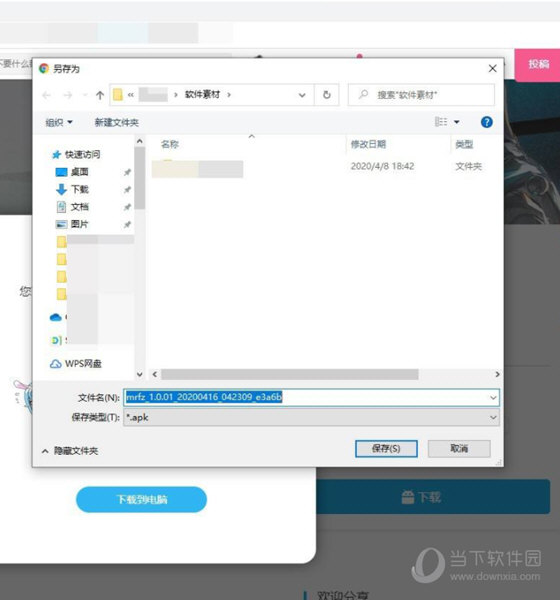Open the 保存类型 *.apk combo box

click(311, 417)
